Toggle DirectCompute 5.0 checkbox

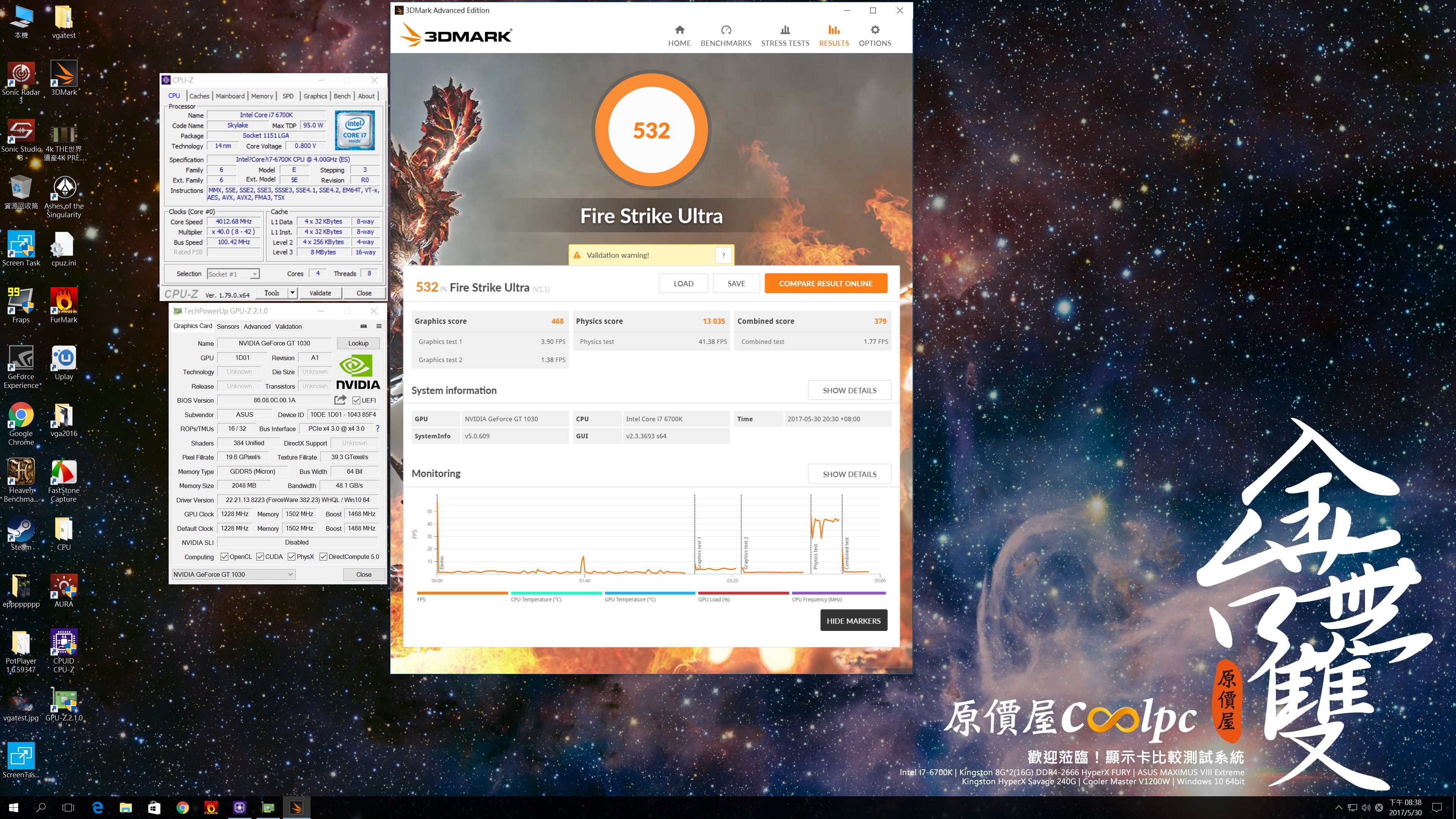coord(323,557)
